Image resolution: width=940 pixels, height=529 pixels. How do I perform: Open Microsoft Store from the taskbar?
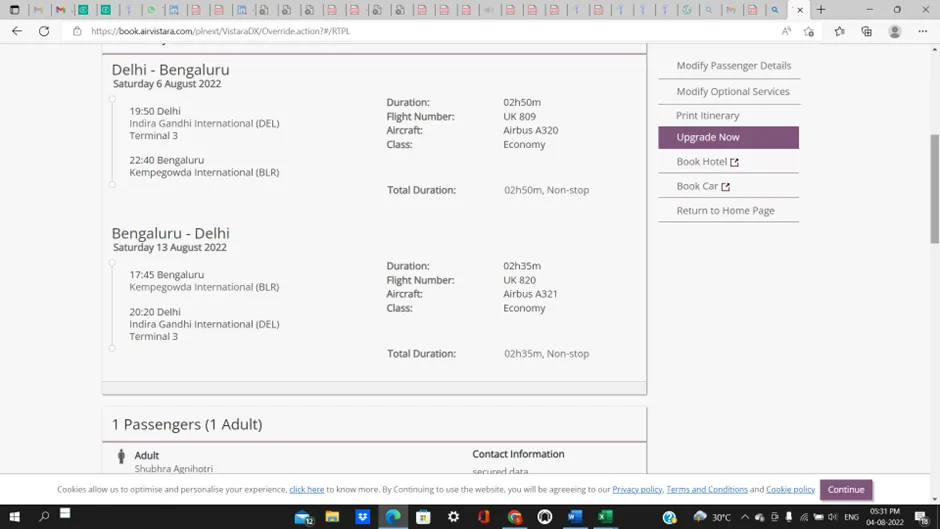click(x=423, y=516)
